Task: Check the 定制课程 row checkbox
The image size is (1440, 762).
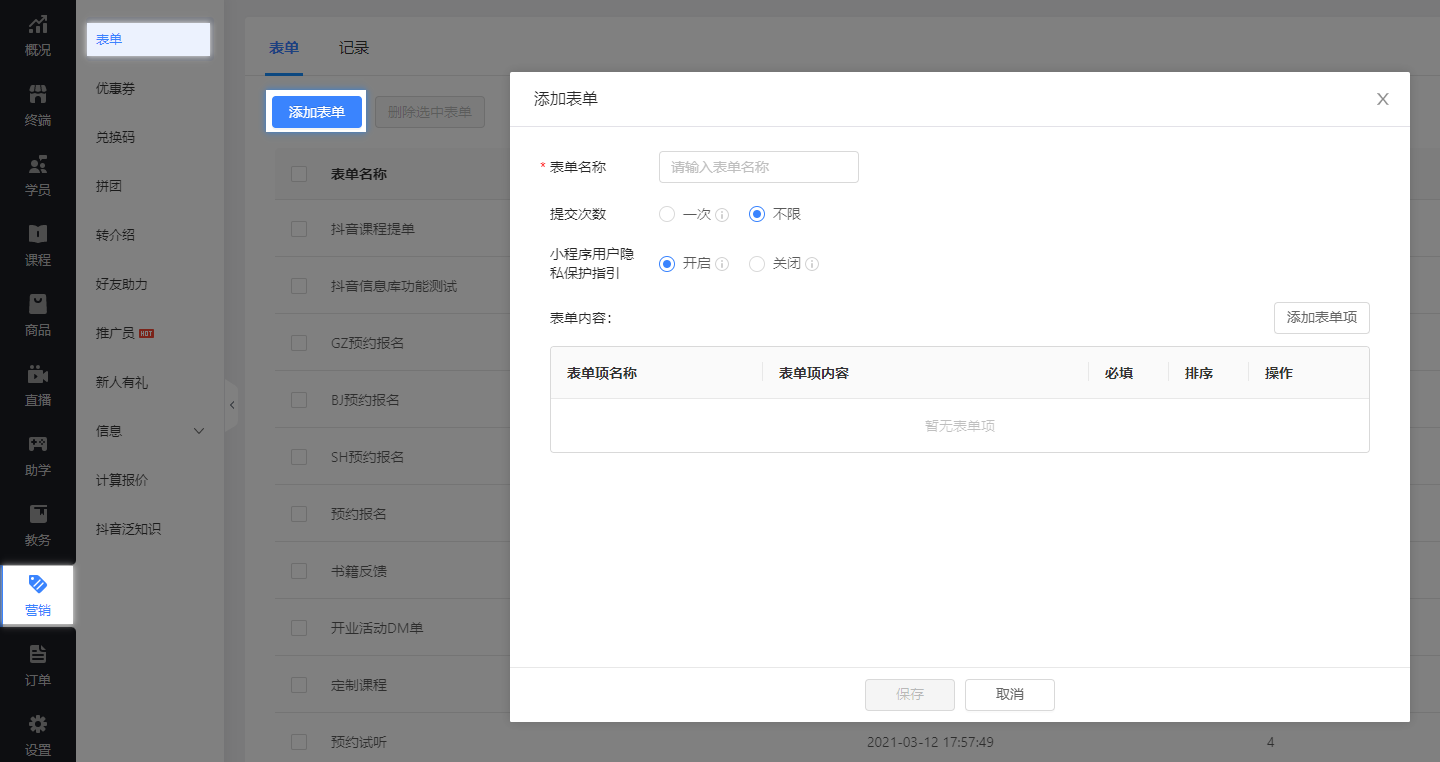Action: (x=299, y=685)
